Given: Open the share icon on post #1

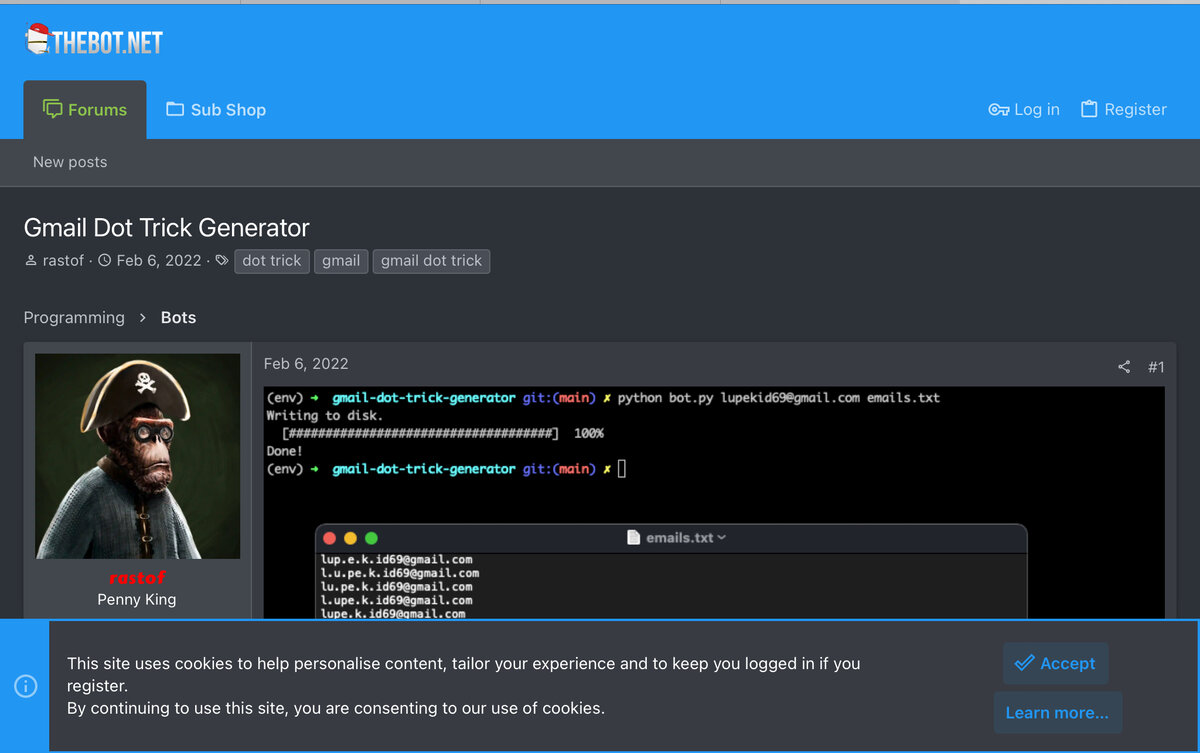Looking at the screenshot, I should [1123, 367].
